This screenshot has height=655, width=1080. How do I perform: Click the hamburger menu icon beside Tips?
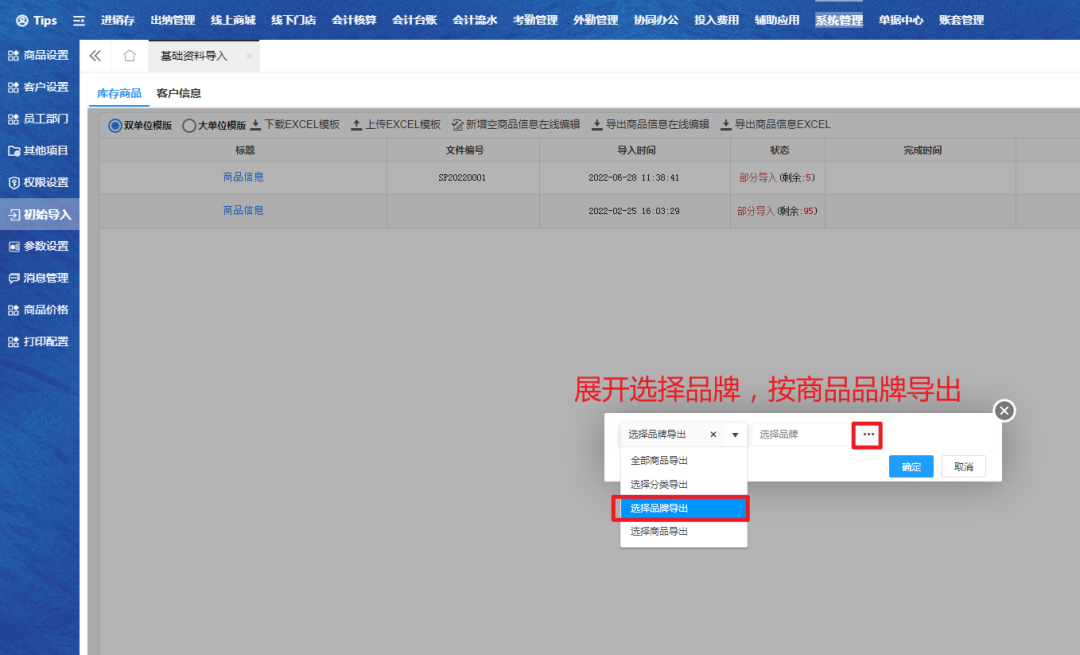[x=79, y=20]
